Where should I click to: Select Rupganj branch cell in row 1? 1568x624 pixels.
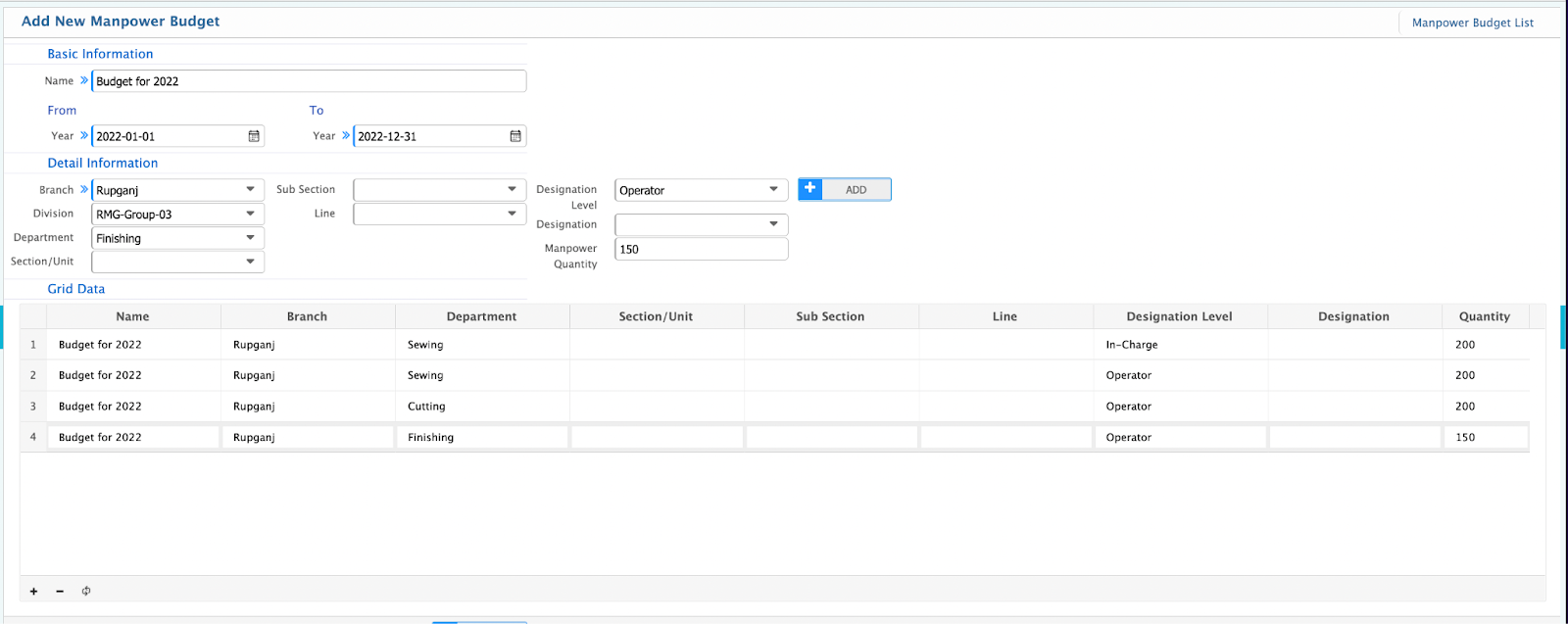(308, 345)
